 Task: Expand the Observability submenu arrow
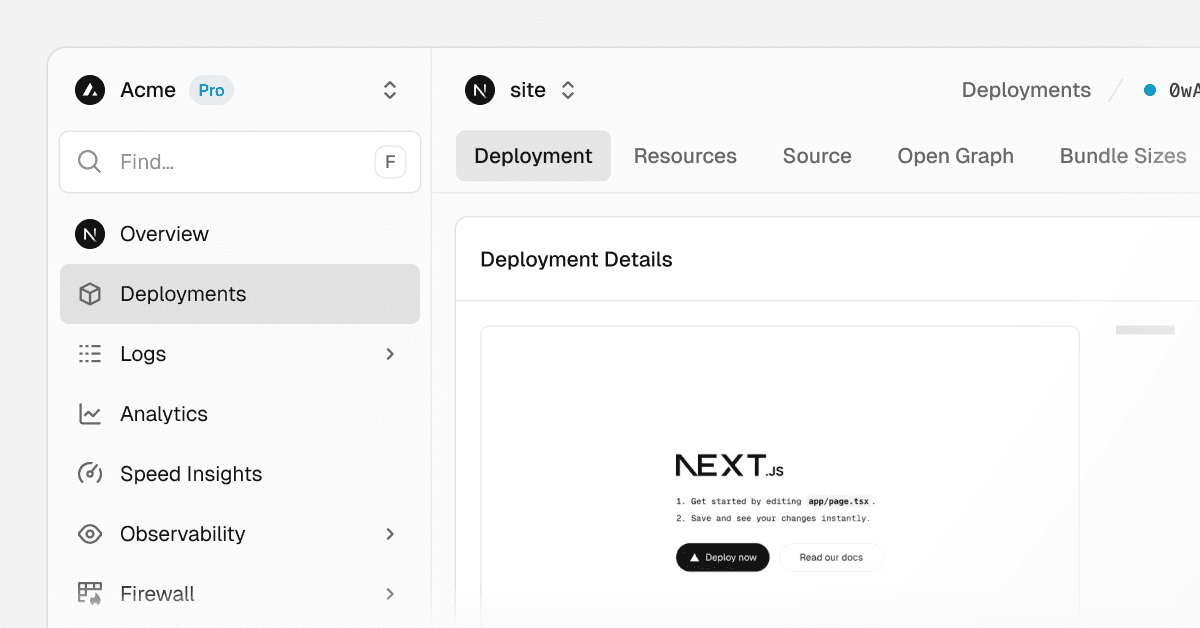click(390, 534)
